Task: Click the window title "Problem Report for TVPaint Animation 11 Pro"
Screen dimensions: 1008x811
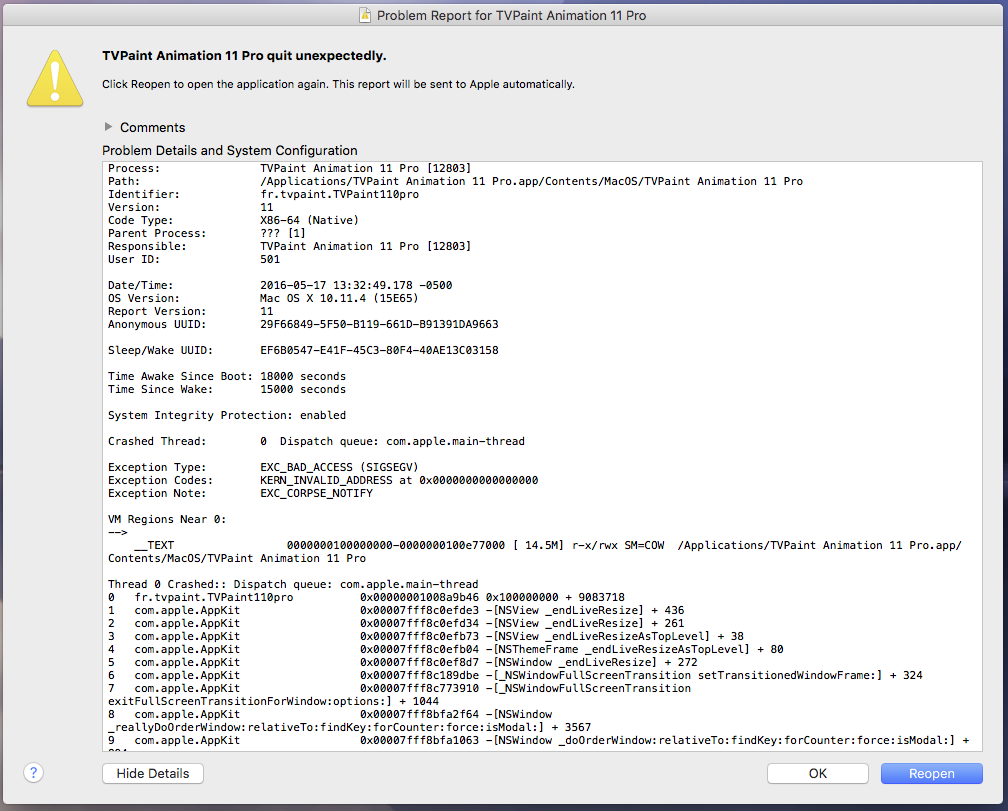Action: (x=511, y=15)
